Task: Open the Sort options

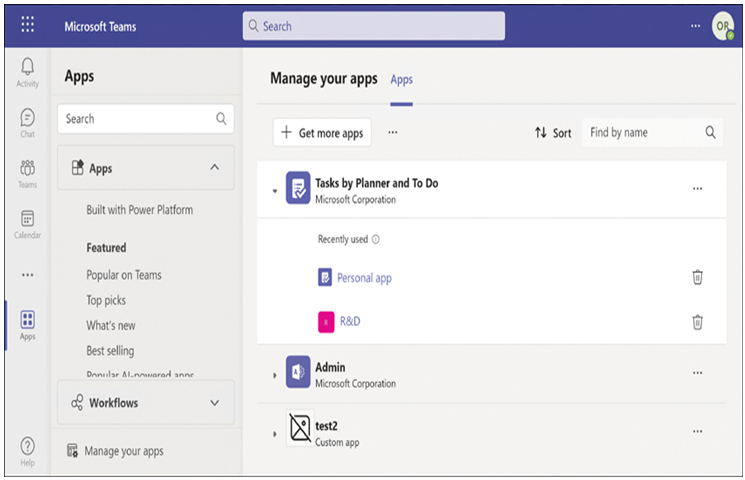Action: click(x=553, y=133)
